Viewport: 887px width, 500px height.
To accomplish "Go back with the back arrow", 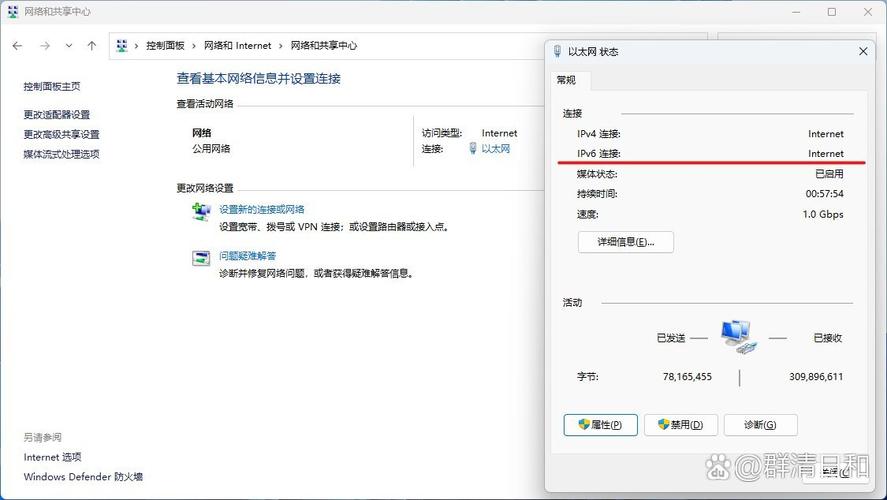I will 18,46.
